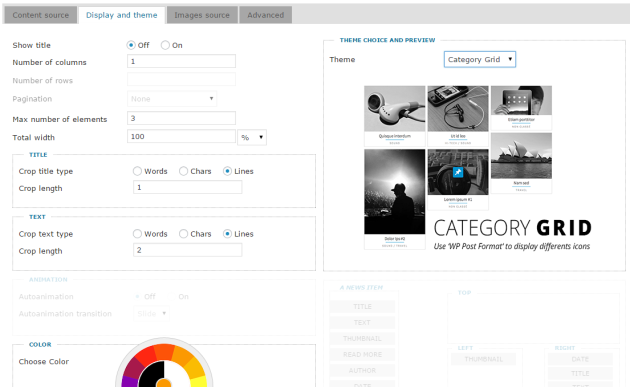Click the Number of rows field

(181, 79)
